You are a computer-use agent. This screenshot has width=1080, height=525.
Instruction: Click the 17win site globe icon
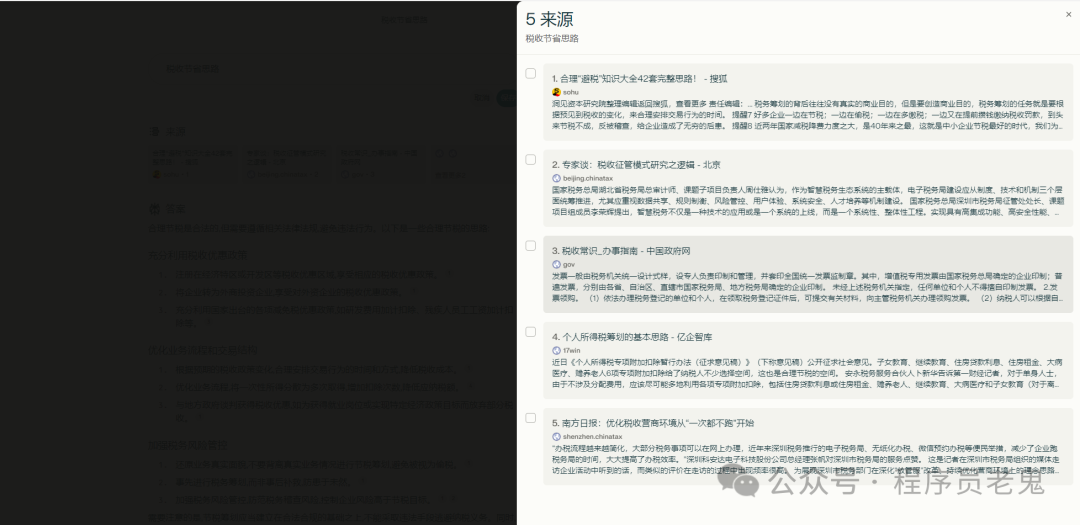pyautogui.click(x=557, y=350)
